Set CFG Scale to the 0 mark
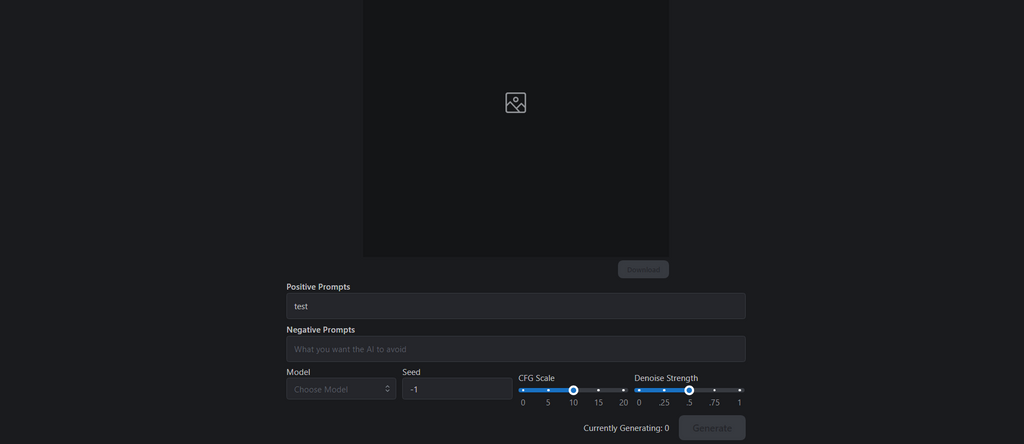 pyautogui.click(x=523, y=390)
